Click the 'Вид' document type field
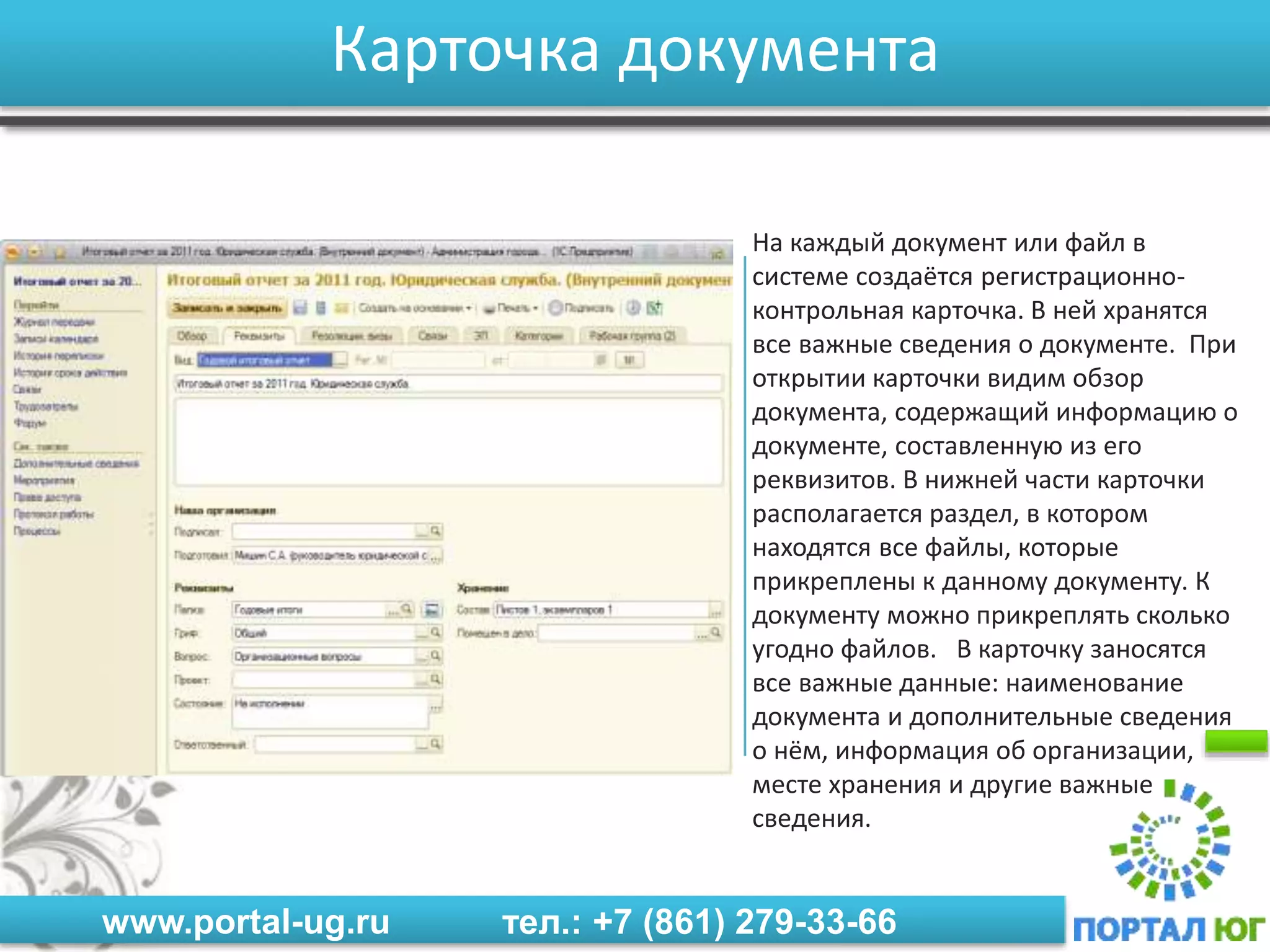This screenshot has height=952, width=1270. [265, 360]
